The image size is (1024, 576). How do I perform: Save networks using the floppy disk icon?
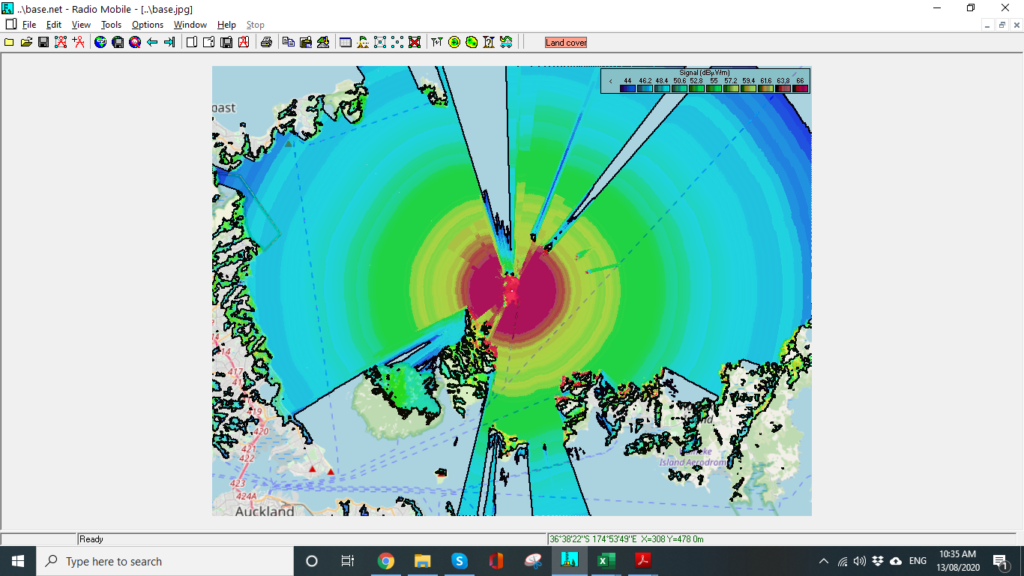pyautogui.click(x=43, y=42)
